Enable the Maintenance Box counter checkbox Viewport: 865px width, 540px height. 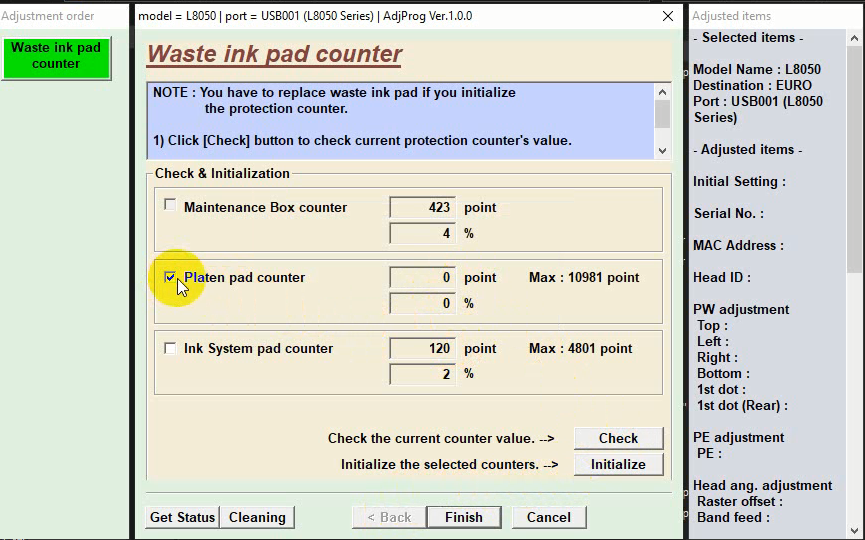pos(170,206)
